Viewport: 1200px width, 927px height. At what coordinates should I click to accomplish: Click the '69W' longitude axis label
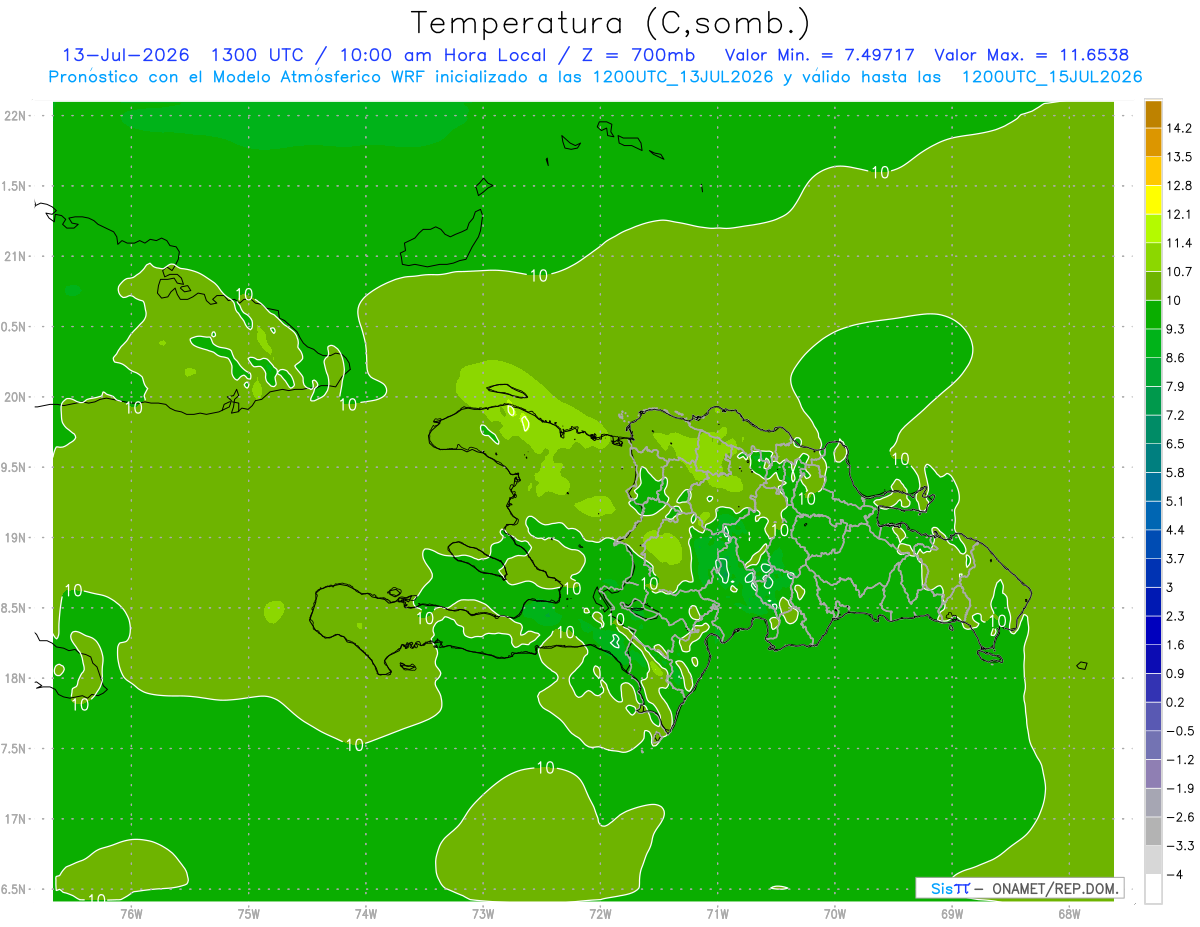pos(952,913)
